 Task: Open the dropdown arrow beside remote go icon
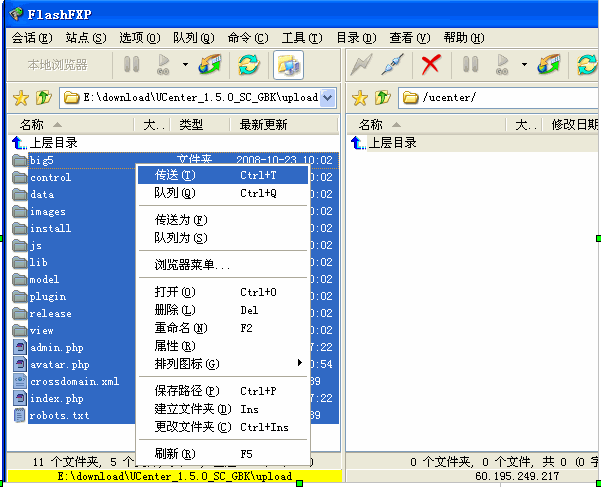pyautogui.click(x=524, y=64)
